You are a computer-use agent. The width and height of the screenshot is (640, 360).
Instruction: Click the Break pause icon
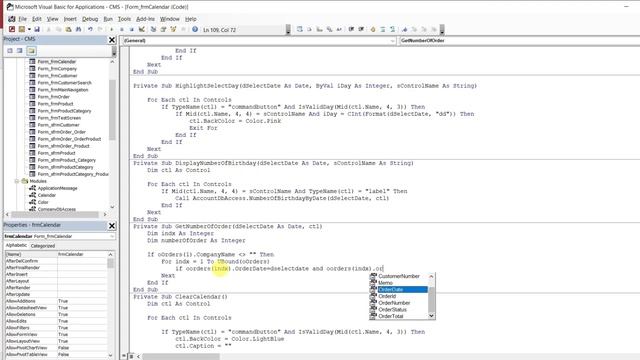coord(122,29)
